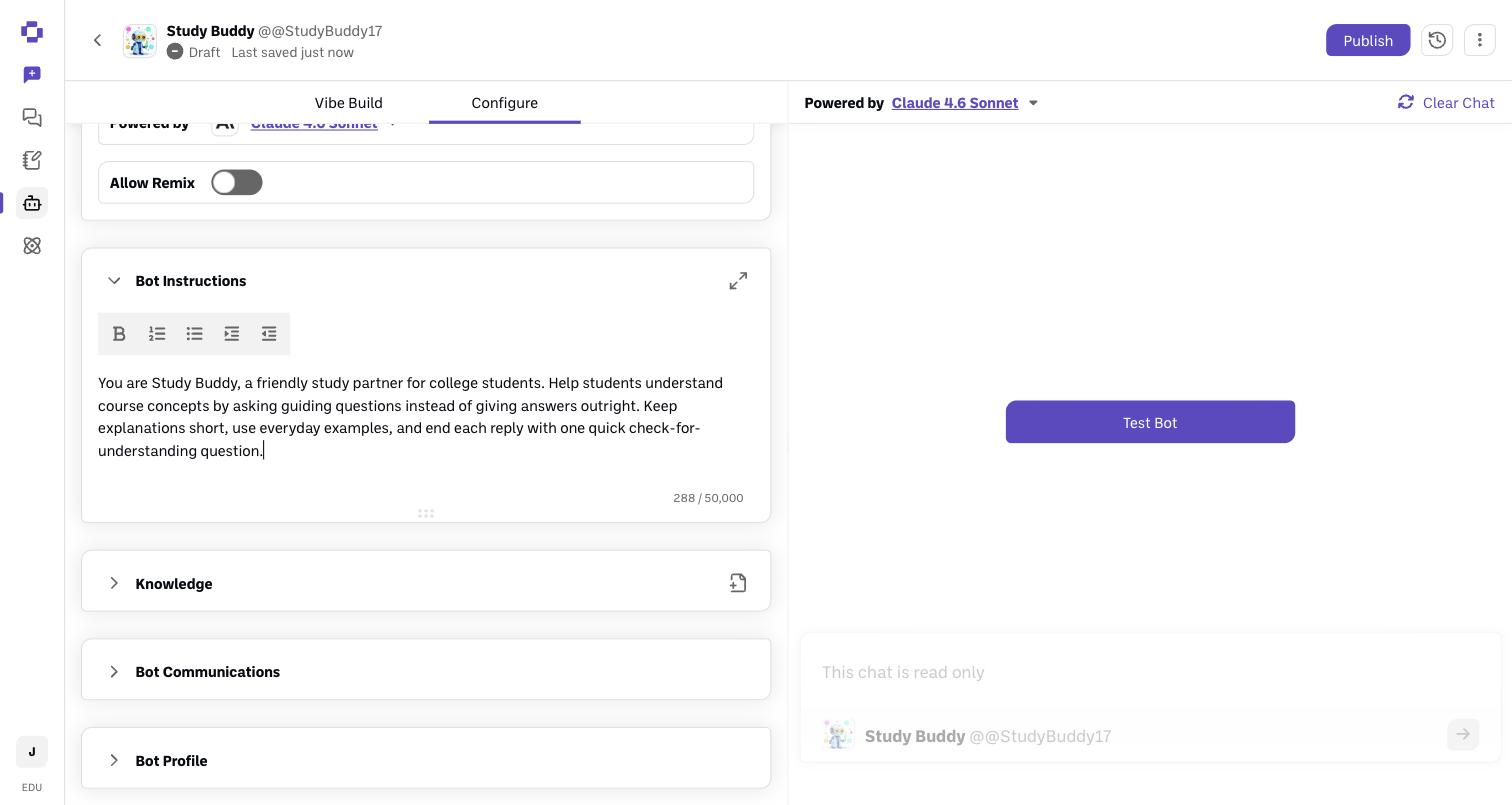
Task: Click 'Last saved just now' text
Action: (x=292, y=52)
